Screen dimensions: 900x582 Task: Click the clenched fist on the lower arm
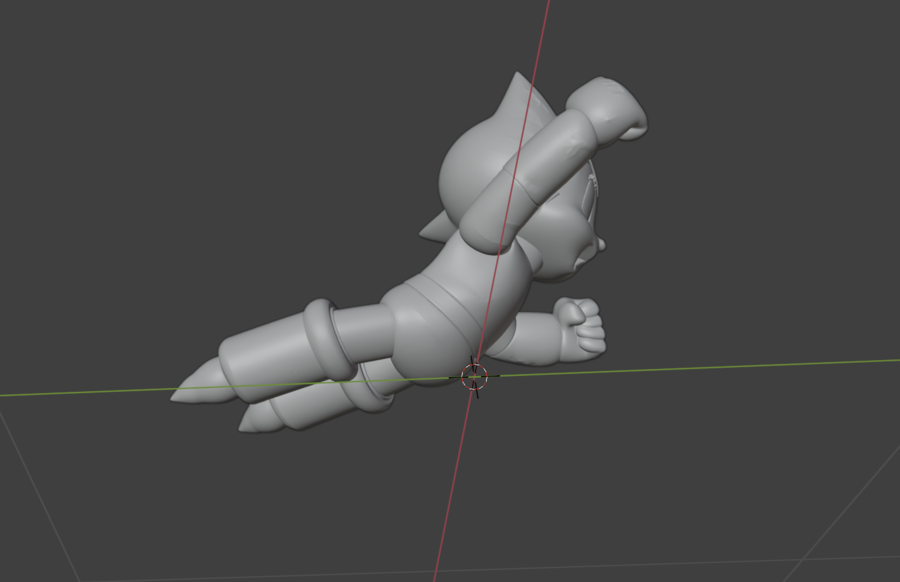[x=580, y=328]
